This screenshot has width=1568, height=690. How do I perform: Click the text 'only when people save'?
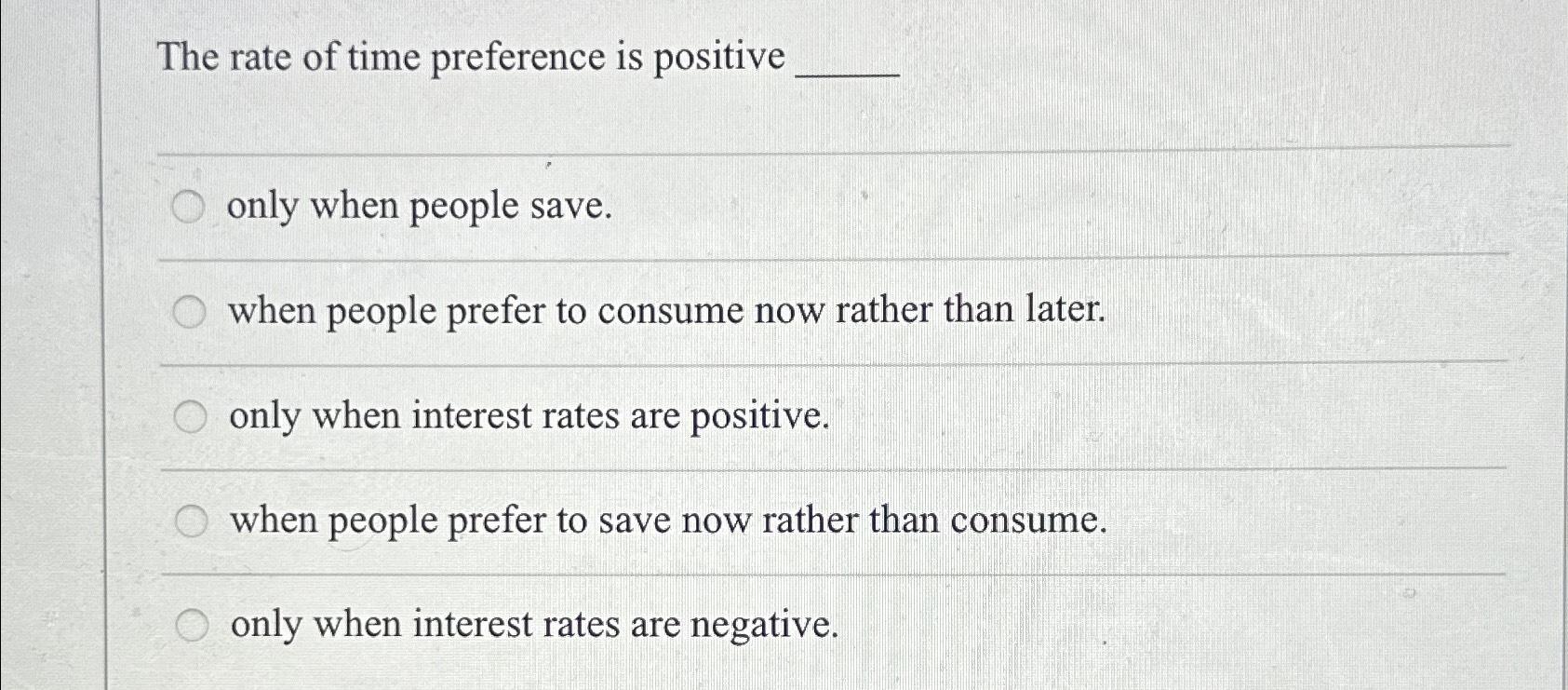point(419,207)
